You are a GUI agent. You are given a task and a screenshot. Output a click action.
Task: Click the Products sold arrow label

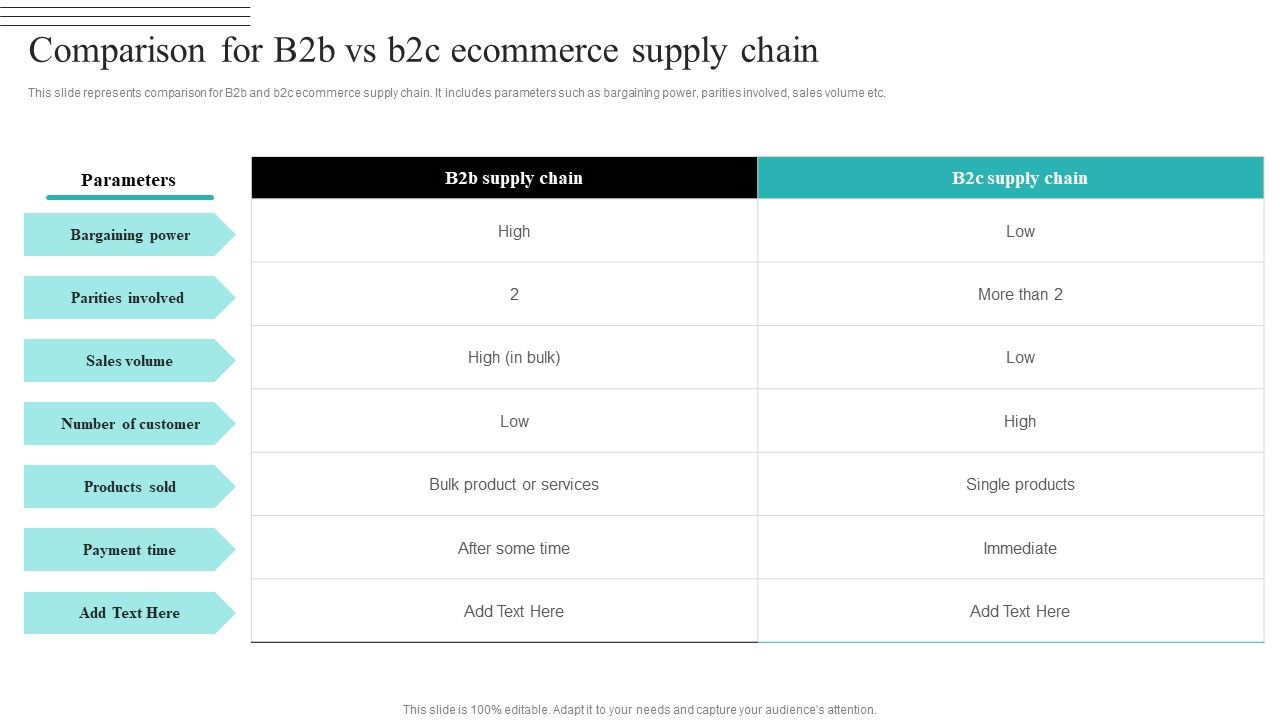pos(129,487)
